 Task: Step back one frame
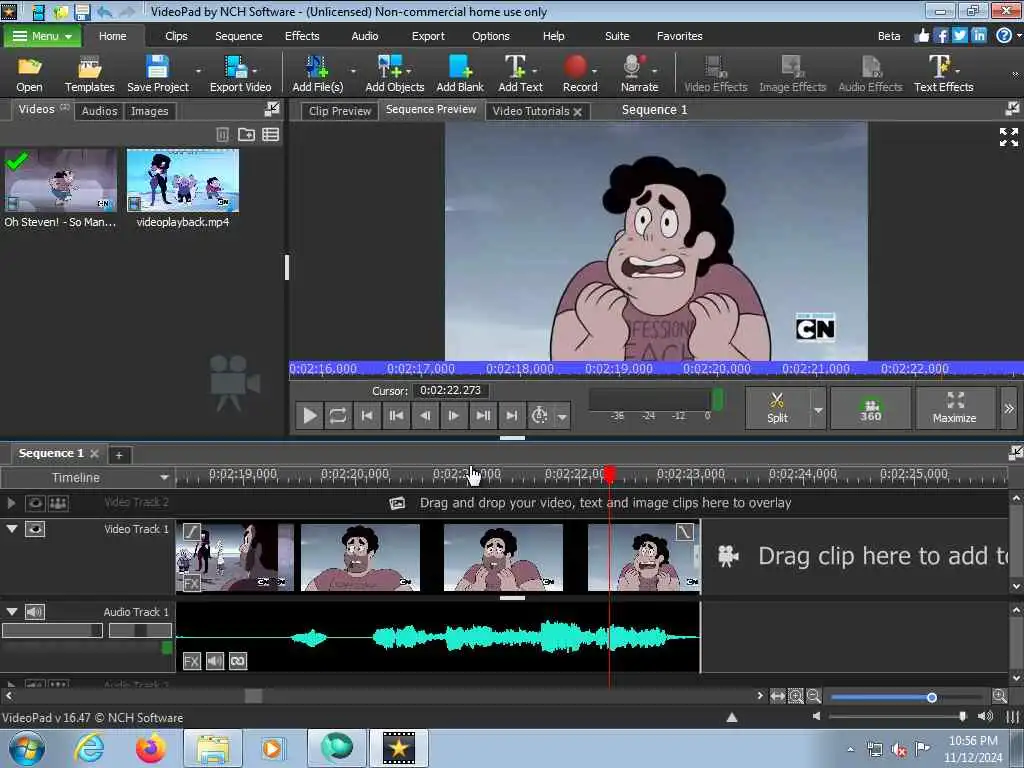424,415
